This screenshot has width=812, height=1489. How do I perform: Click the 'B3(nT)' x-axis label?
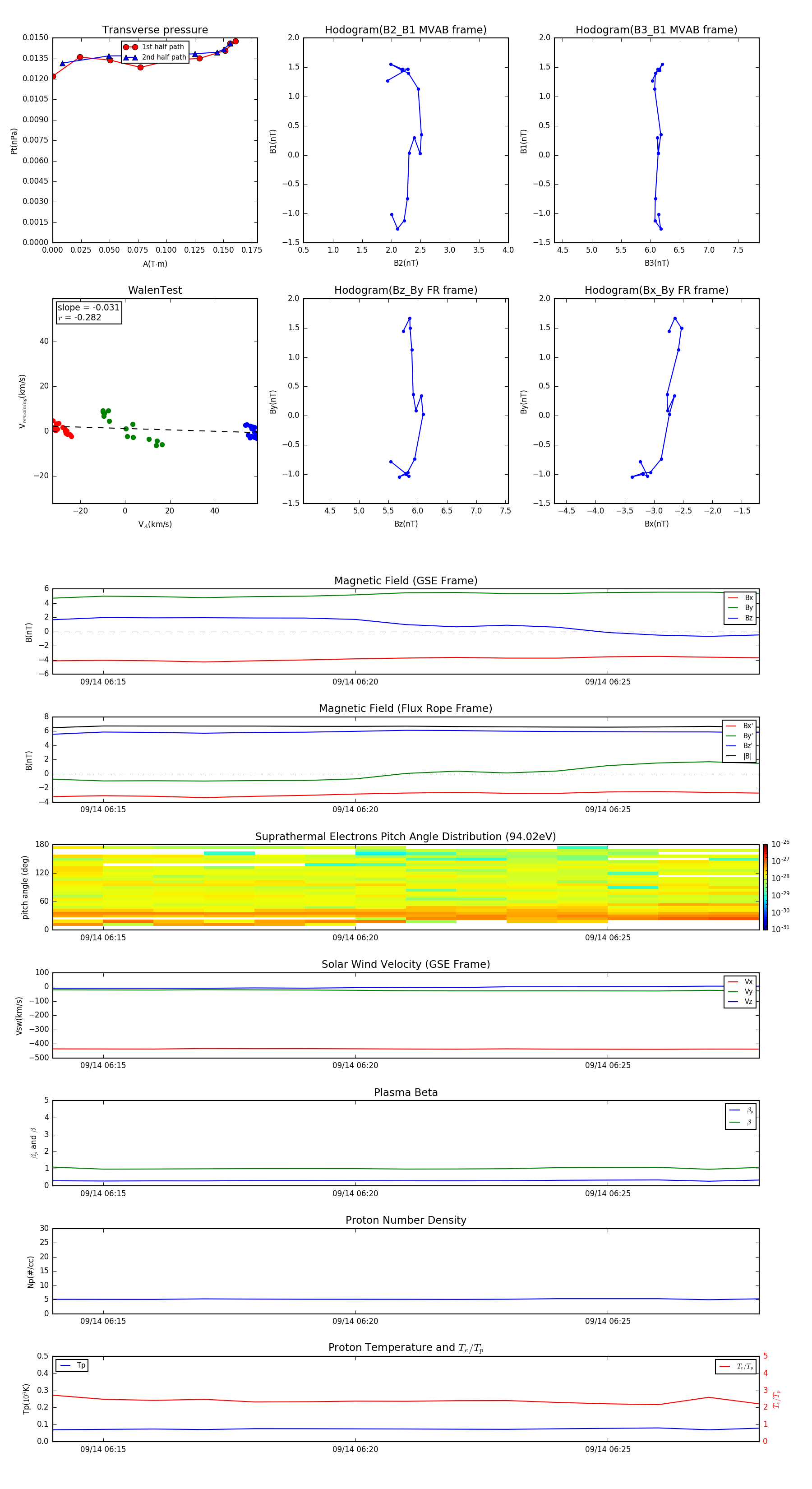656,263
